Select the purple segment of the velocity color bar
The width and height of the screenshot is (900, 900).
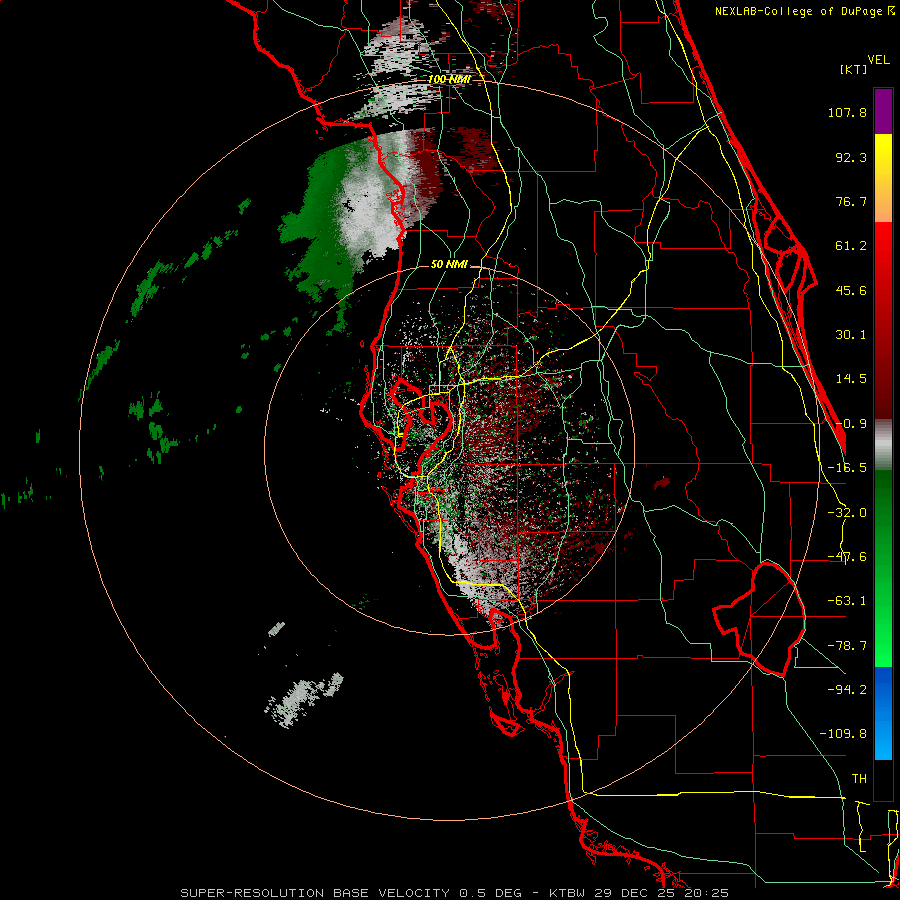(x=883, y=111)
